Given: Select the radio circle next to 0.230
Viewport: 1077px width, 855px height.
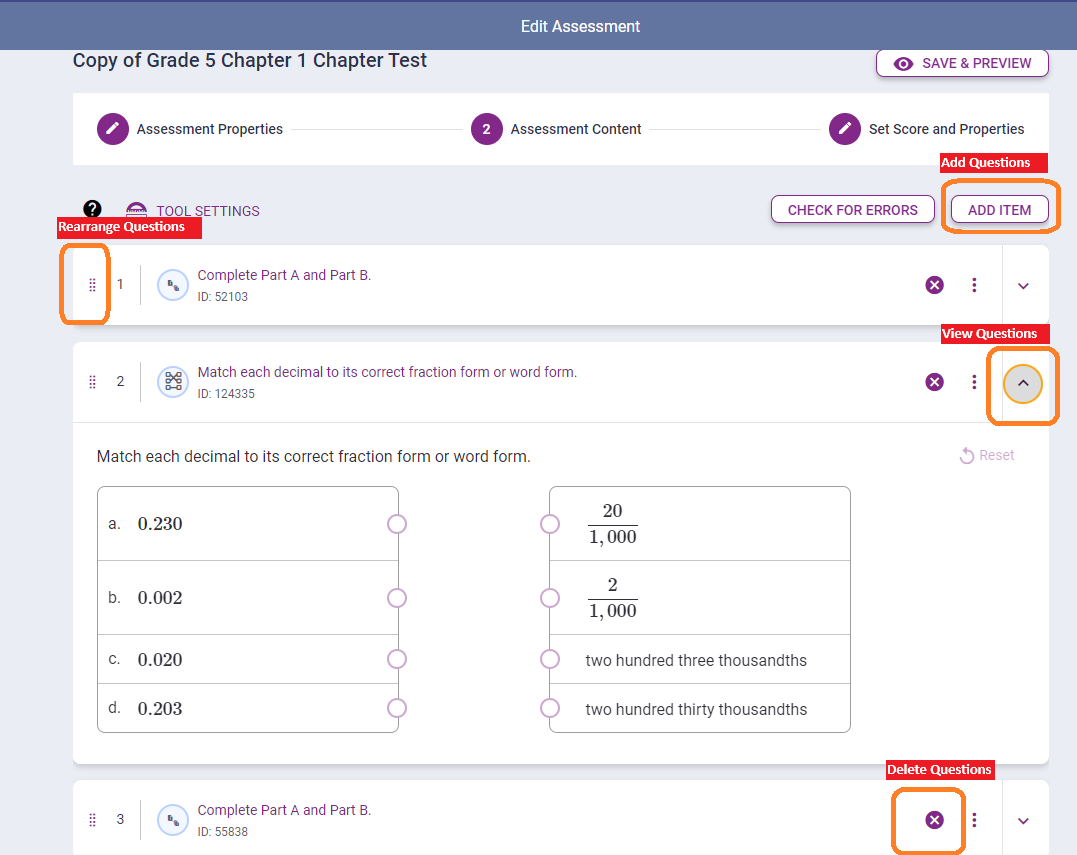Looking at the screenshot, I should 397,524.
